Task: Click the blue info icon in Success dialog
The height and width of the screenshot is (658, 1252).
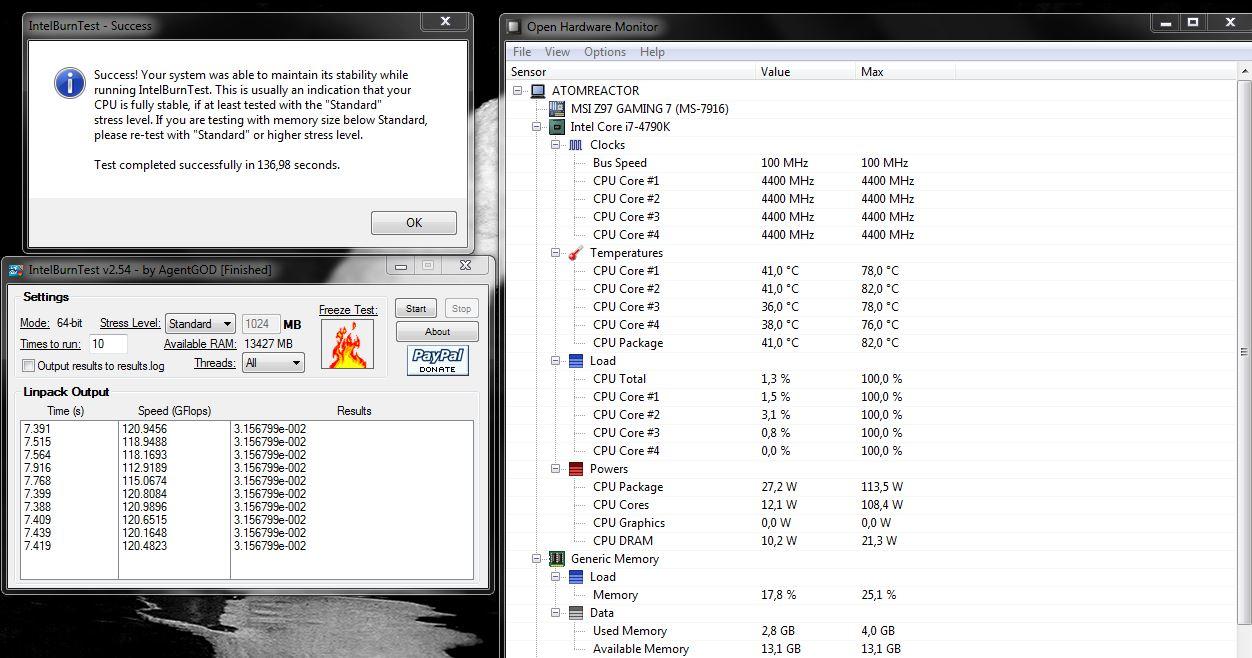Action: point(70,82)
